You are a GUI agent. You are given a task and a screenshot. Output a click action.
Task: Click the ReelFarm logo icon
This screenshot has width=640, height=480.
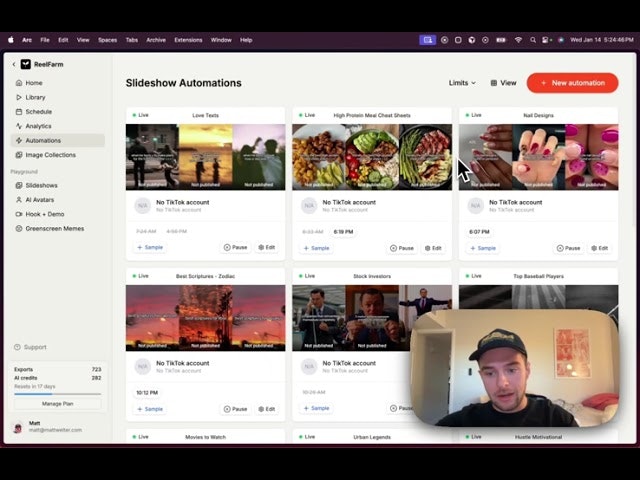(x=26, y=64)
